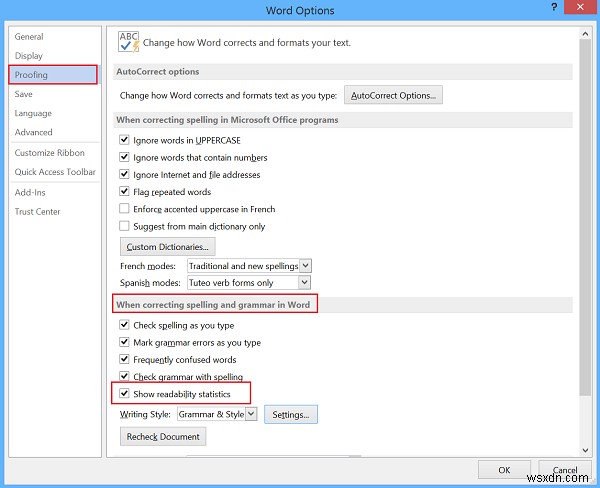Toggle Flag repeated words checkbox
This screenshot has width=600, height=488.
click(124, 191)
